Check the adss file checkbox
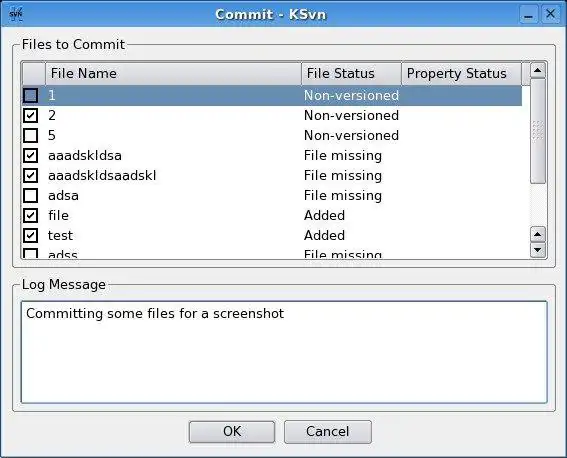Viewport: 567px width, 458px height. [x=30, y=253]
